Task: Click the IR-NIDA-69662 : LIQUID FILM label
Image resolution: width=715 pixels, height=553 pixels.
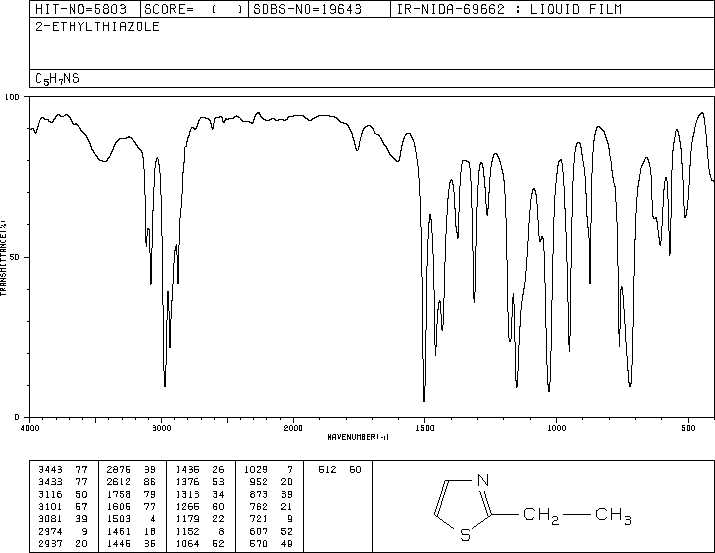Action: tap(509, 9)
